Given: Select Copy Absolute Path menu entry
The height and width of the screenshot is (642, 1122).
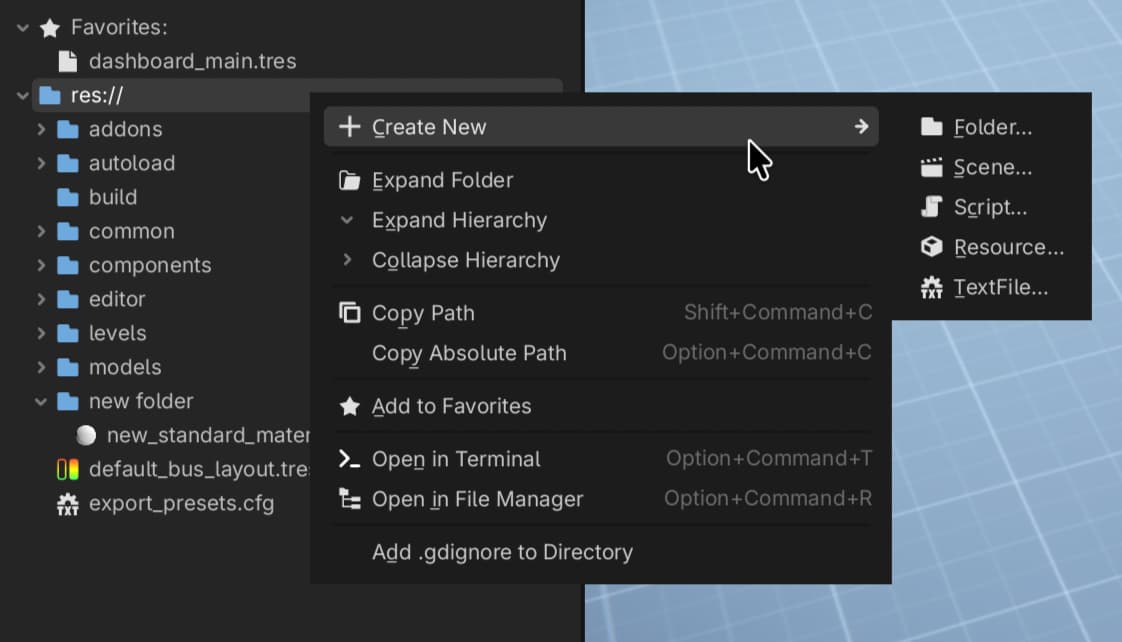Looking at the screenshot, I should (469, 353).
